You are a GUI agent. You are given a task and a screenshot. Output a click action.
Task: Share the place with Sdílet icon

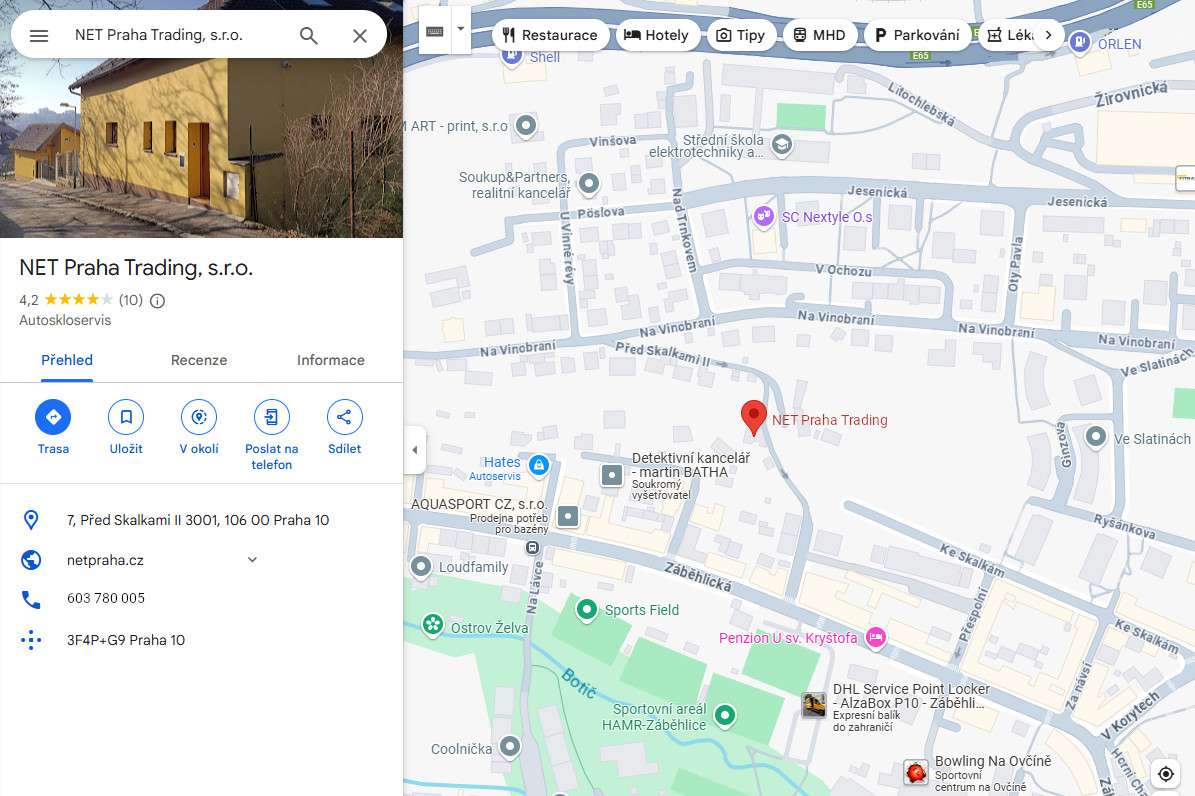344,417
